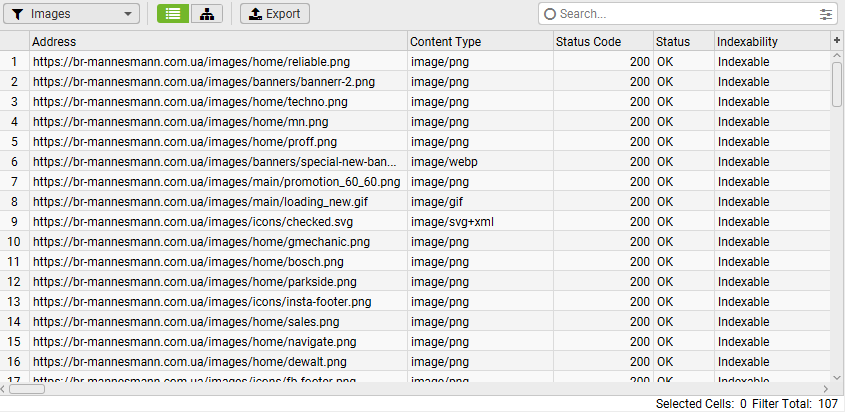Click the vertical scrollbar up arrow
The width and height of the screenshot is (845, 412).
pyautogui.click(x=837, y=56)
